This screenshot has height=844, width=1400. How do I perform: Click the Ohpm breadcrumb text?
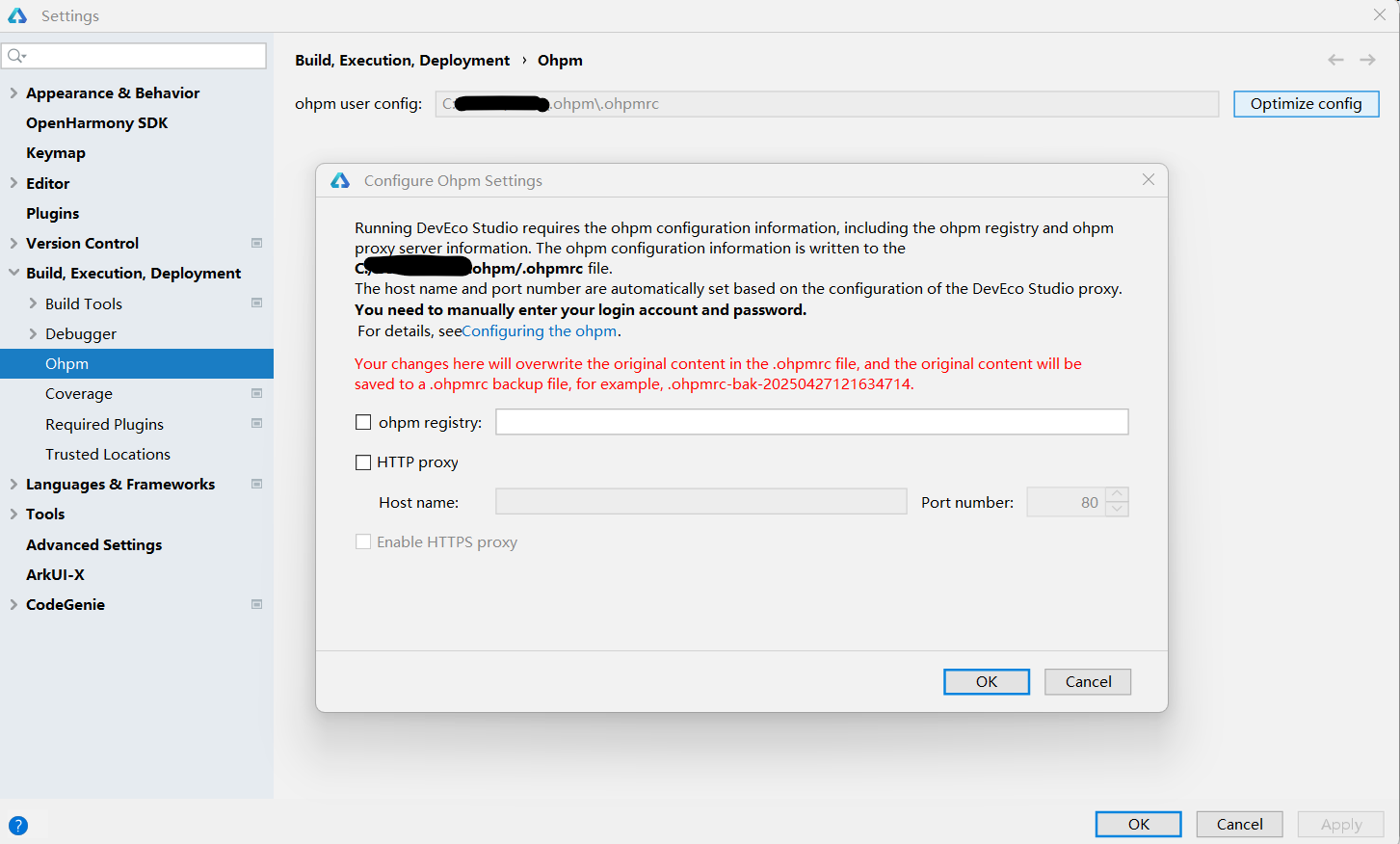click(x=560, y=60)
